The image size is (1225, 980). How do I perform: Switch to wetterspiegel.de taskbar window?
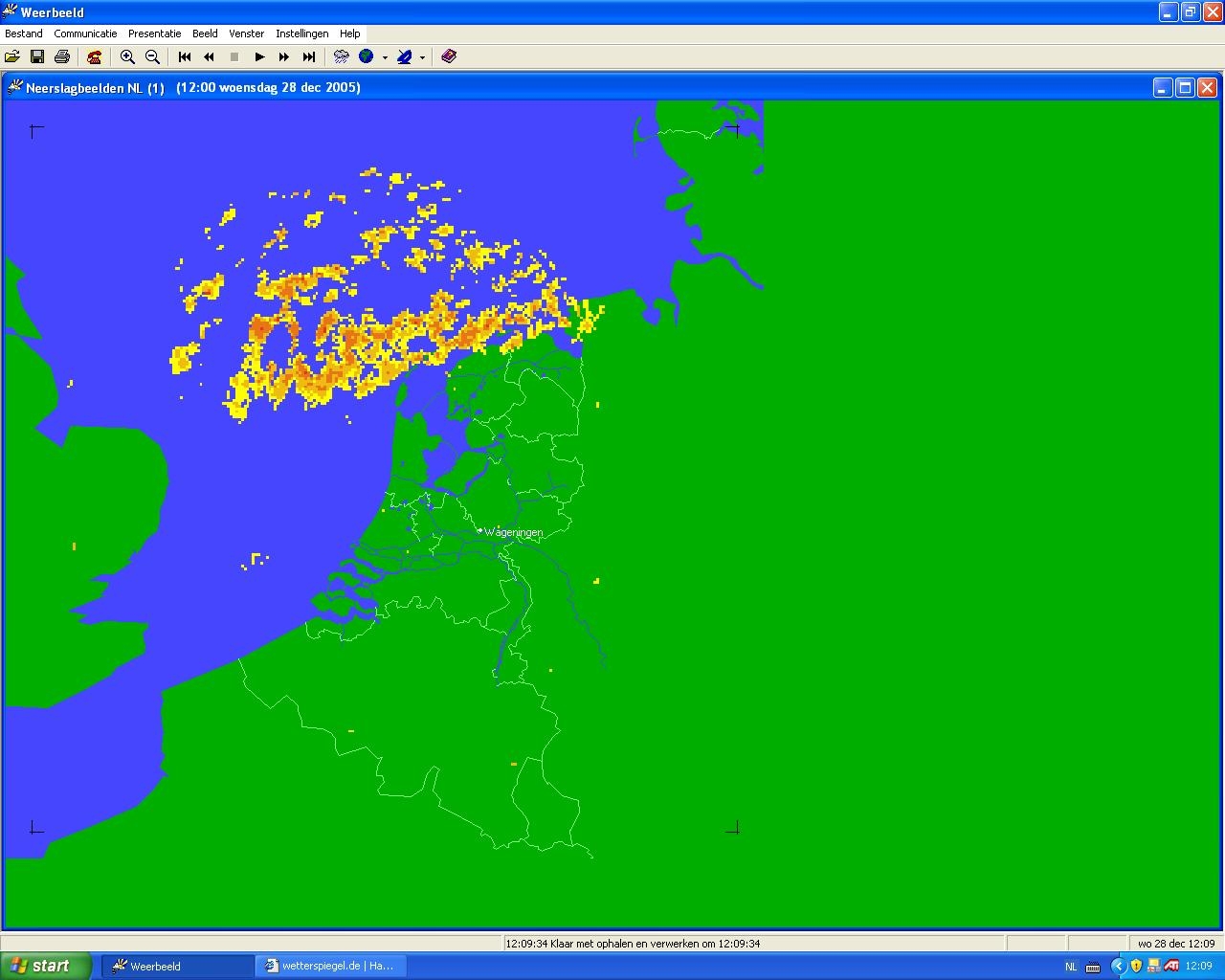pyautogui.click(x=330, y=966)
